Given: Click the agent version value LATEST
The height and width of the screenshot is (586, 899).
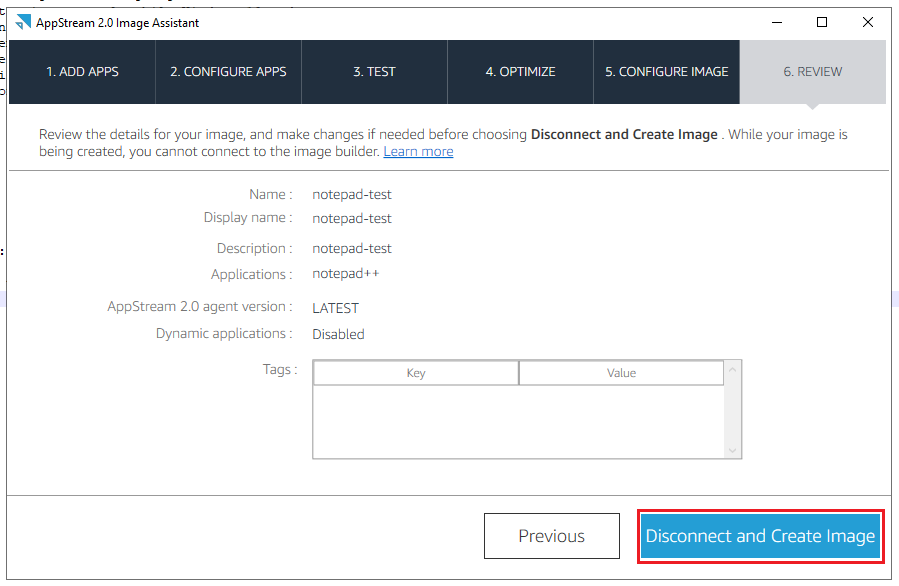Looking at the screenshot, I should pos(335,308).
